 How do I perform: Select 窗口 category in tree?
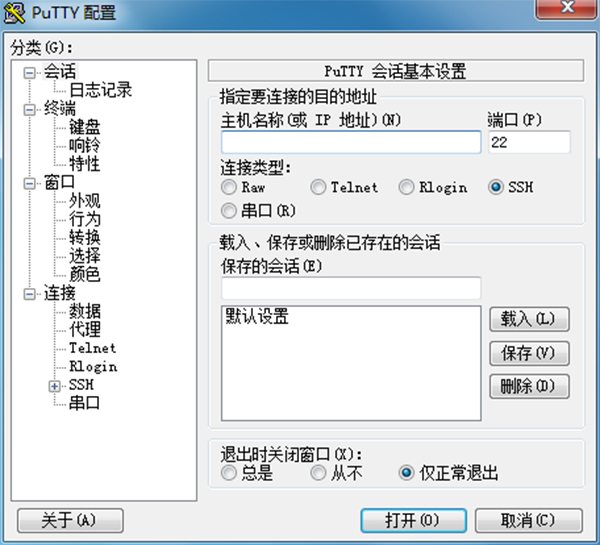point(59,183)
